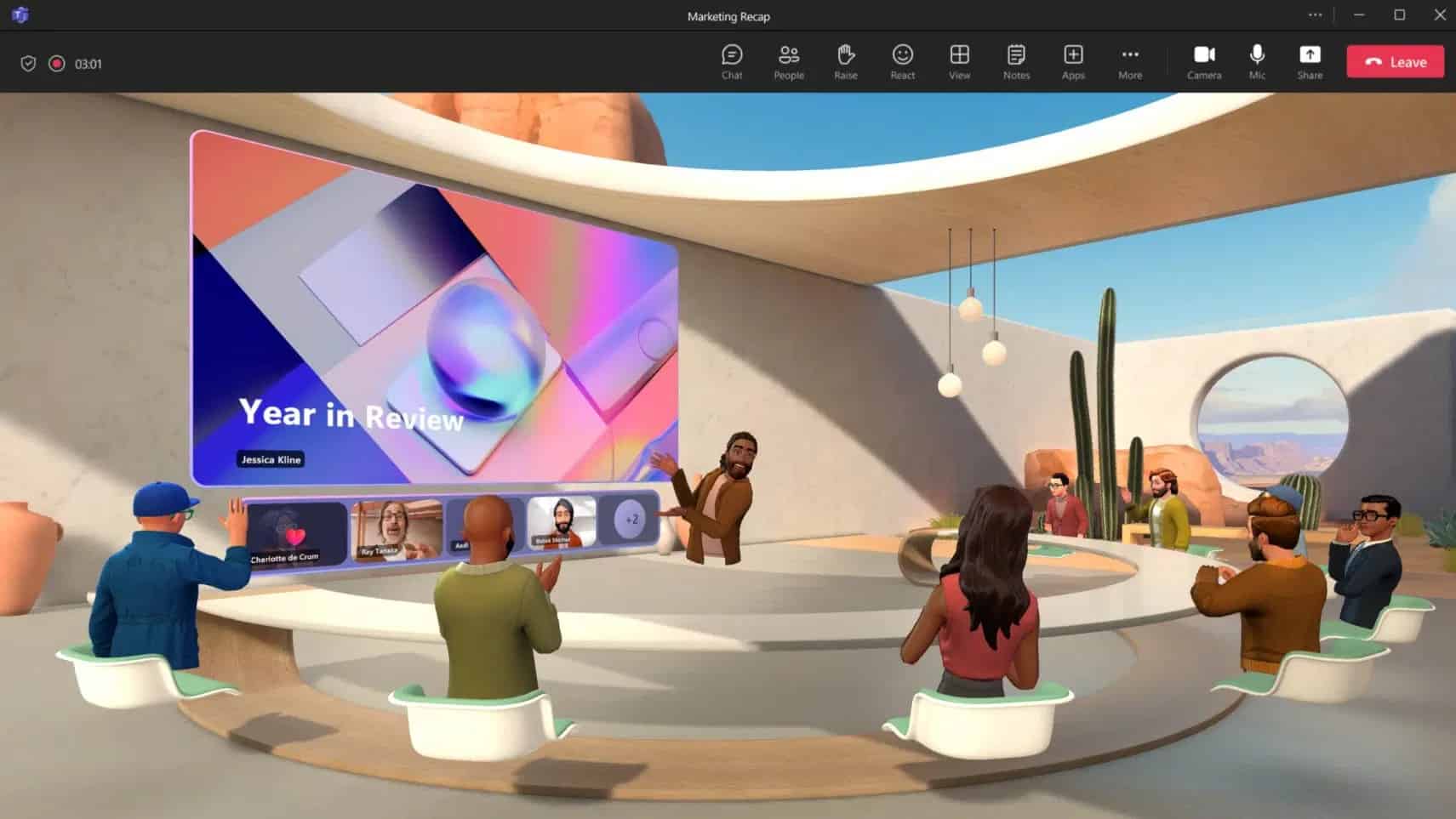The image size is (1456, 819).
Task: Click Leave to exit the meeting
Action: (x=1394, y=61)
